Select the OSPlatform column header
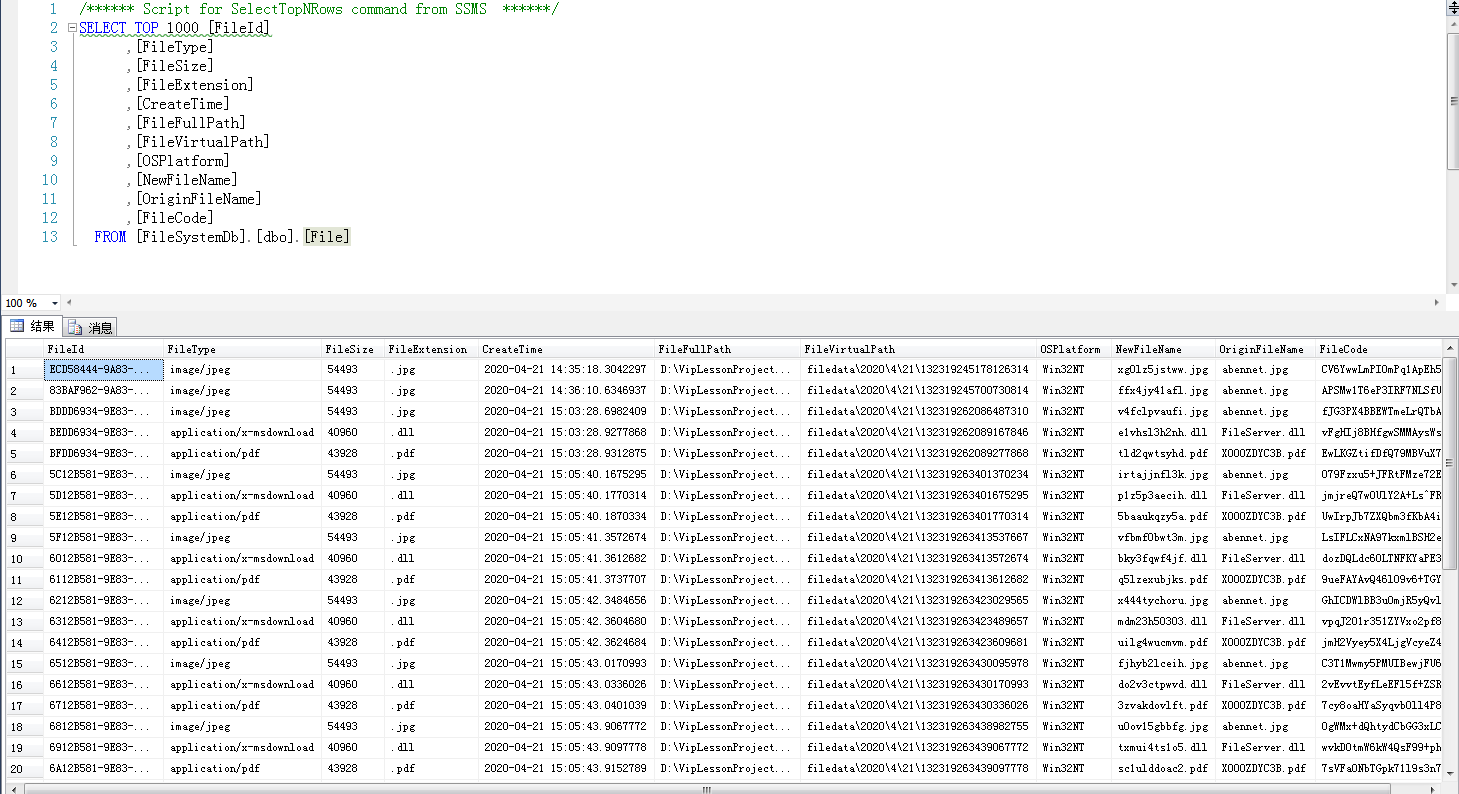This screenshot has width=1459, height=794. (x=1073, y=349)
